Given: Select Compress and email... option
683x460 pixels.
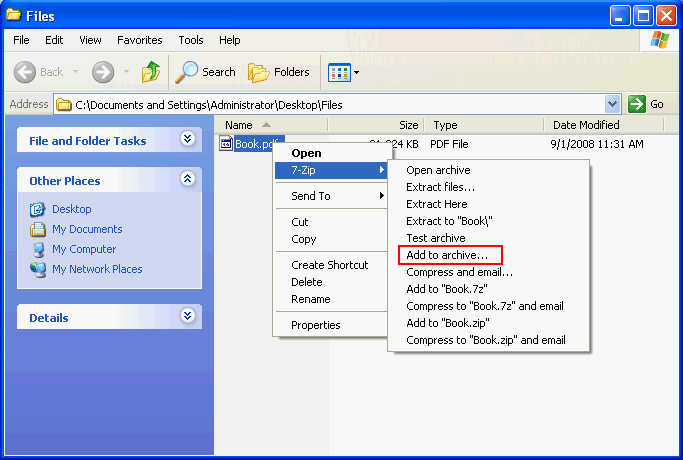Looking at the screenshot, I should tap(488, 272).
